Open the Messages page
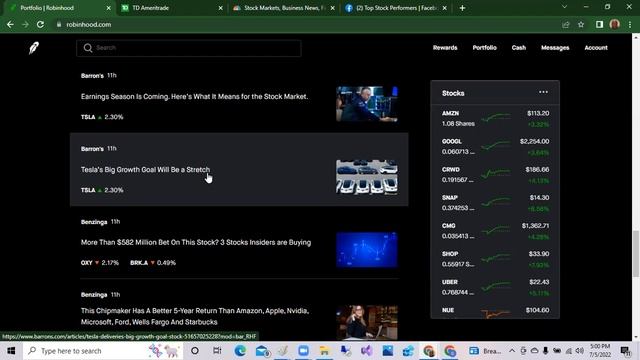This screenshot has height=360, width=640. [x=555, y=48]
